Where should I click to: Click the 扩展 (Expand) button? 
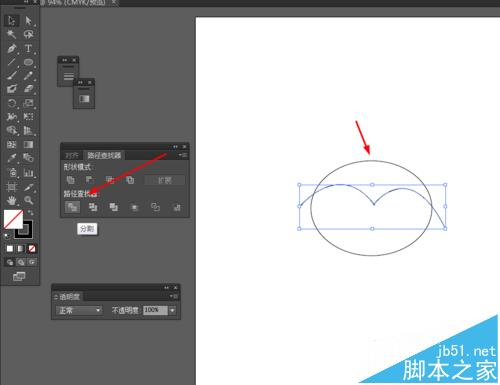[x=165, y=180]
